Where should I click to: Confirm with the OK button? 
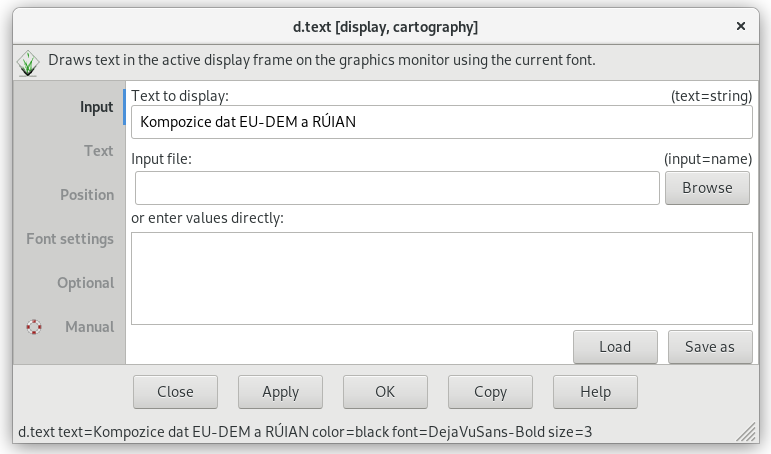coord(385,392)
